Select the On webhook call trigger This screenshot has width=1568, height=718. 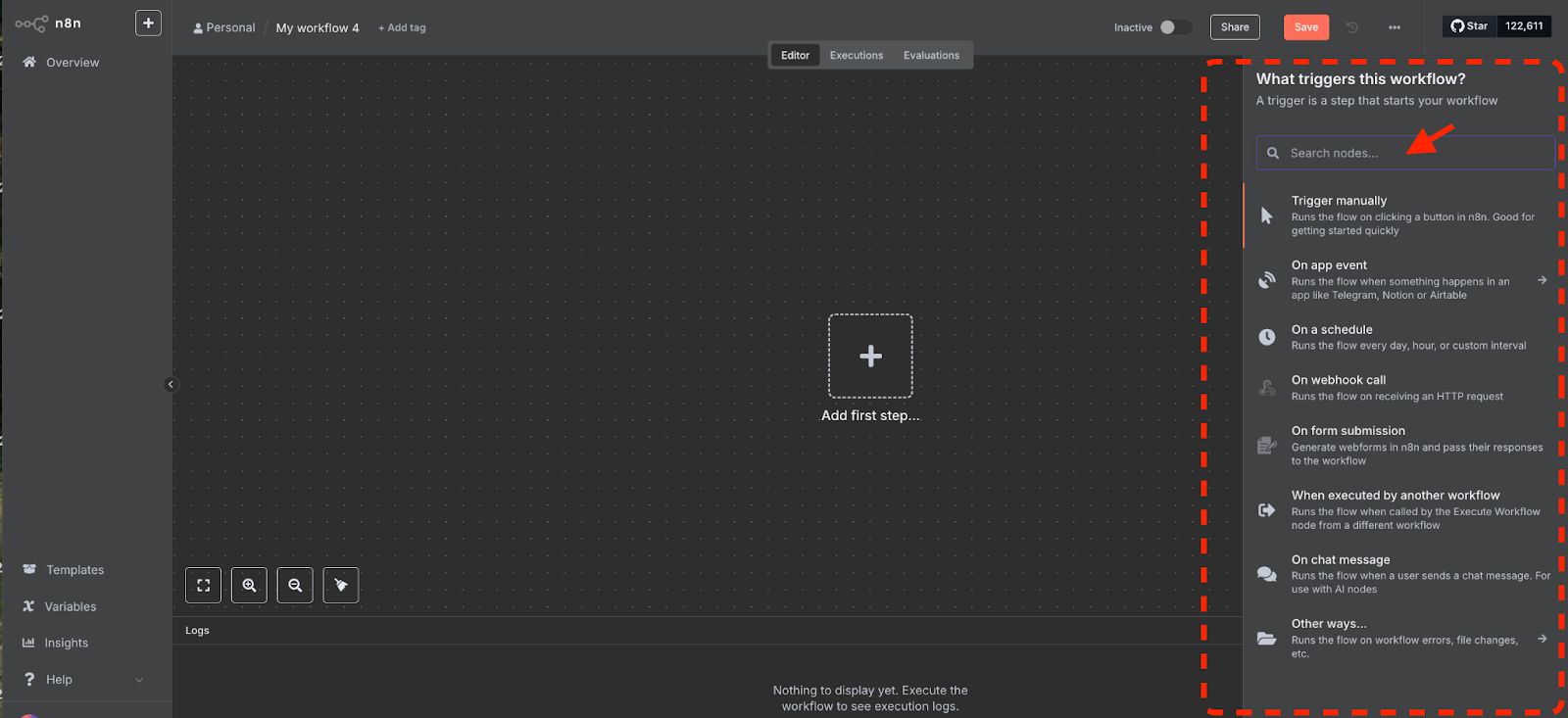tap(1404, 388)
